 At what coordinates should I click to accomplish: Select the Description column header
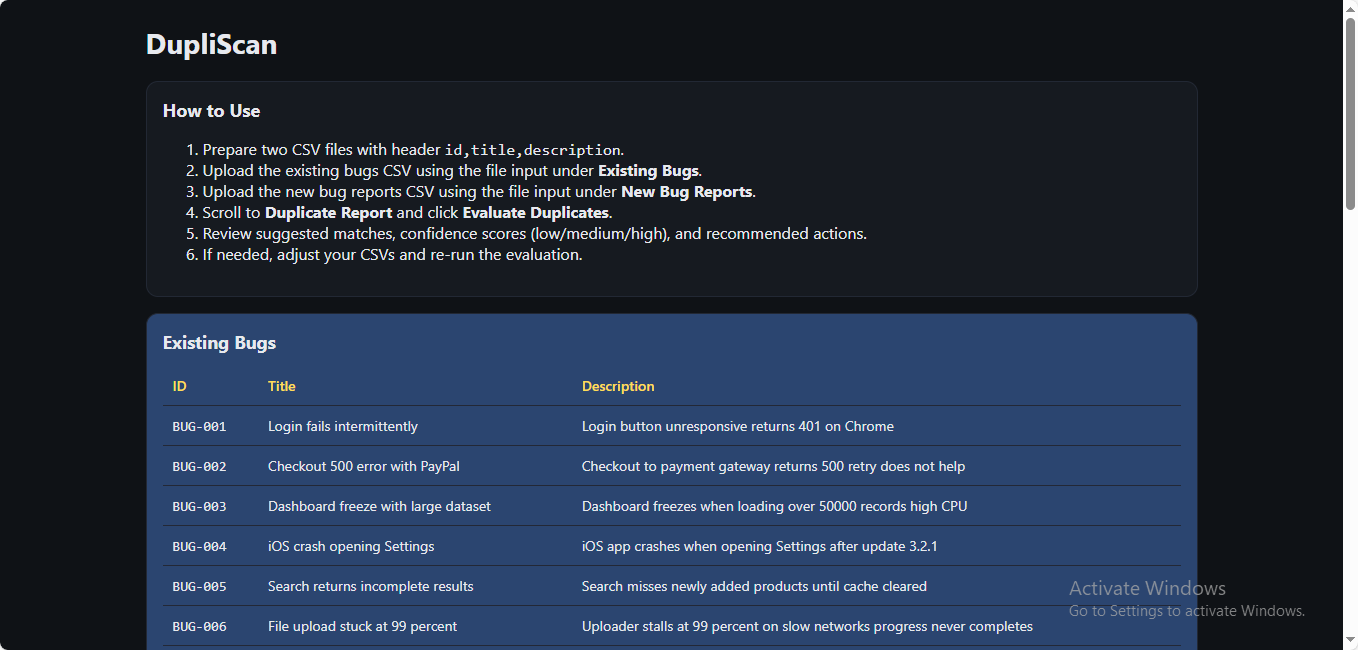[618, 386]
